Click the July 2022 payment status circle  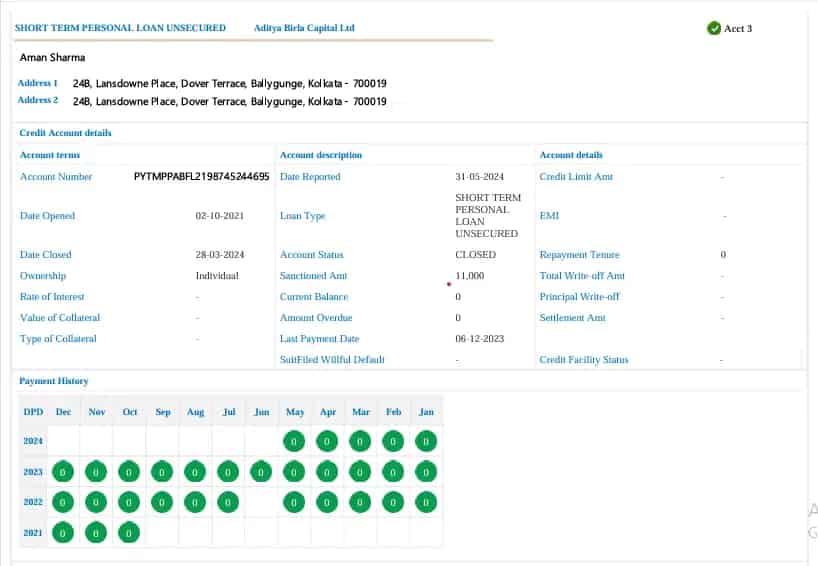(x=228, y=502)
